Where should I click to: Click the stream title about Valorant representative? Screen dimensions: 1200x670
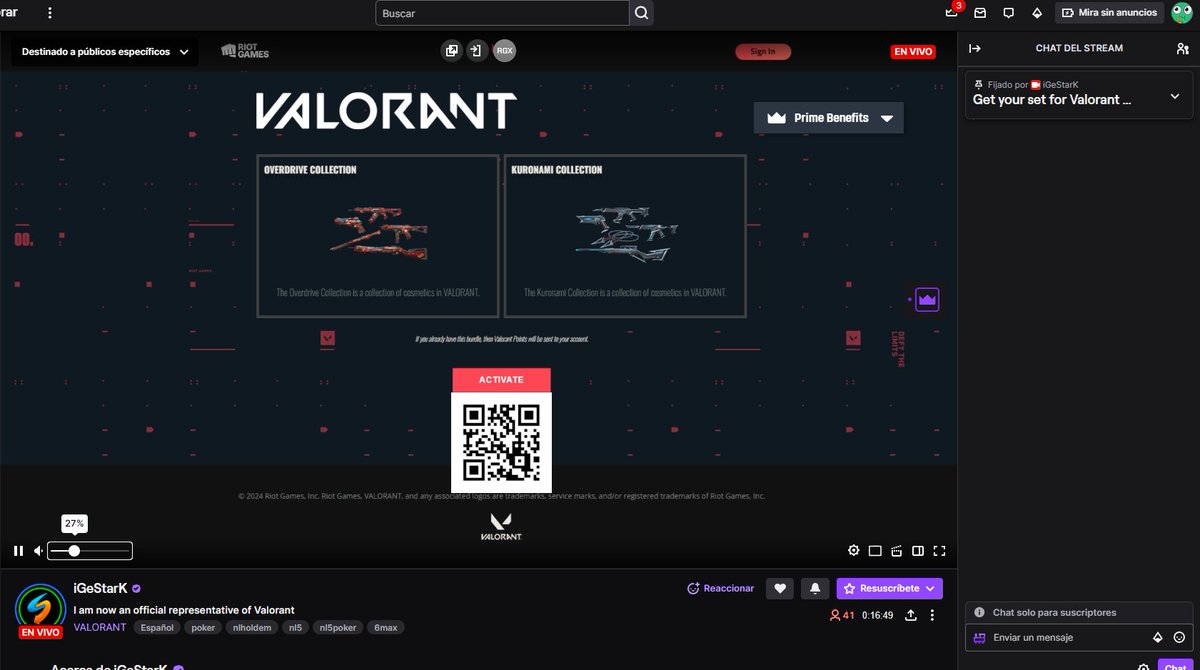pyautogui.click(x=184, y=610)
